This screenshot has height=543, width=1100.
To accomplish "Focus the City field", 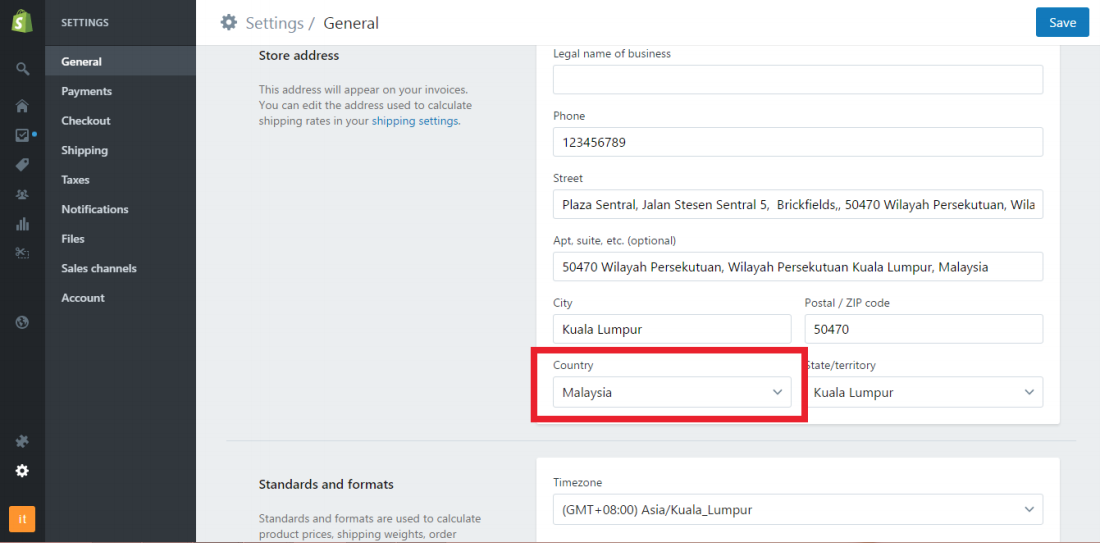I will [x=672, y=329].
